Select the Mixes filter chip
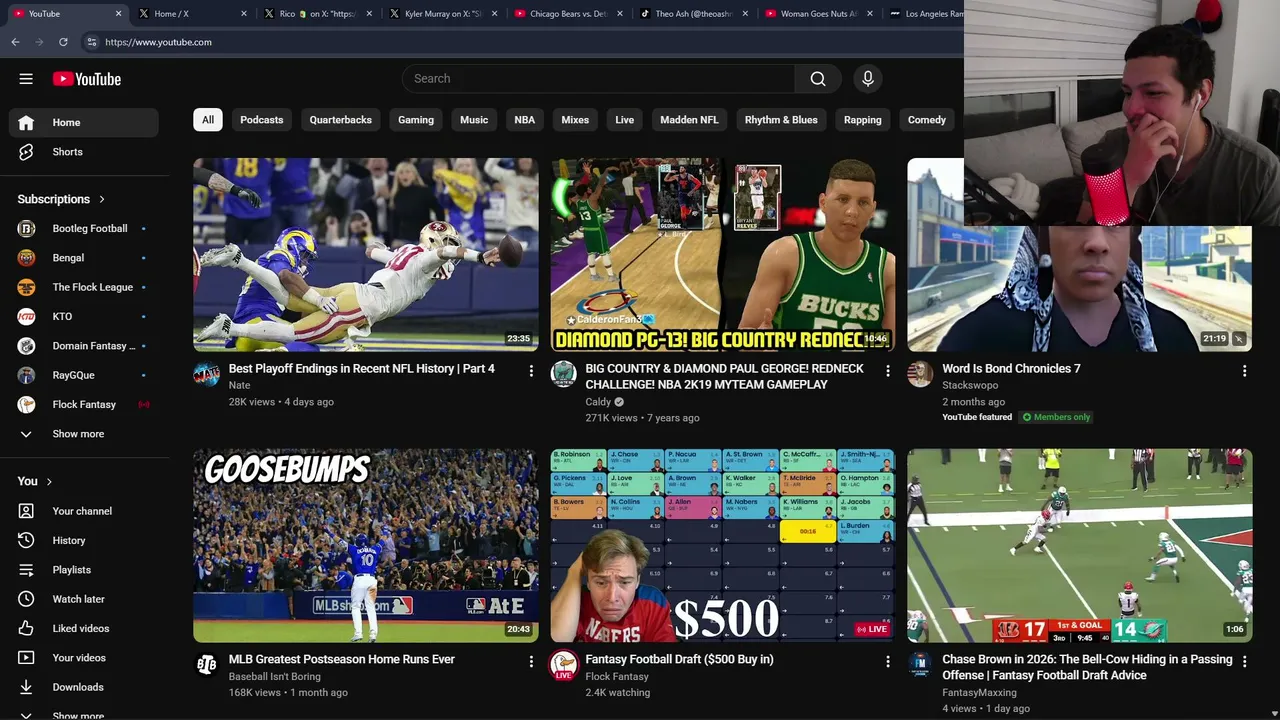The image size is (1280, 720). coord(575,120)
